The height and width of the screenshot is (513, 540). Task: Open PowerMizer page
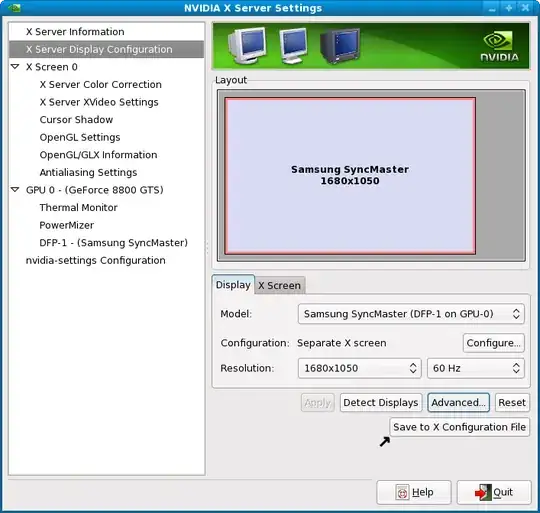(66, 225)
